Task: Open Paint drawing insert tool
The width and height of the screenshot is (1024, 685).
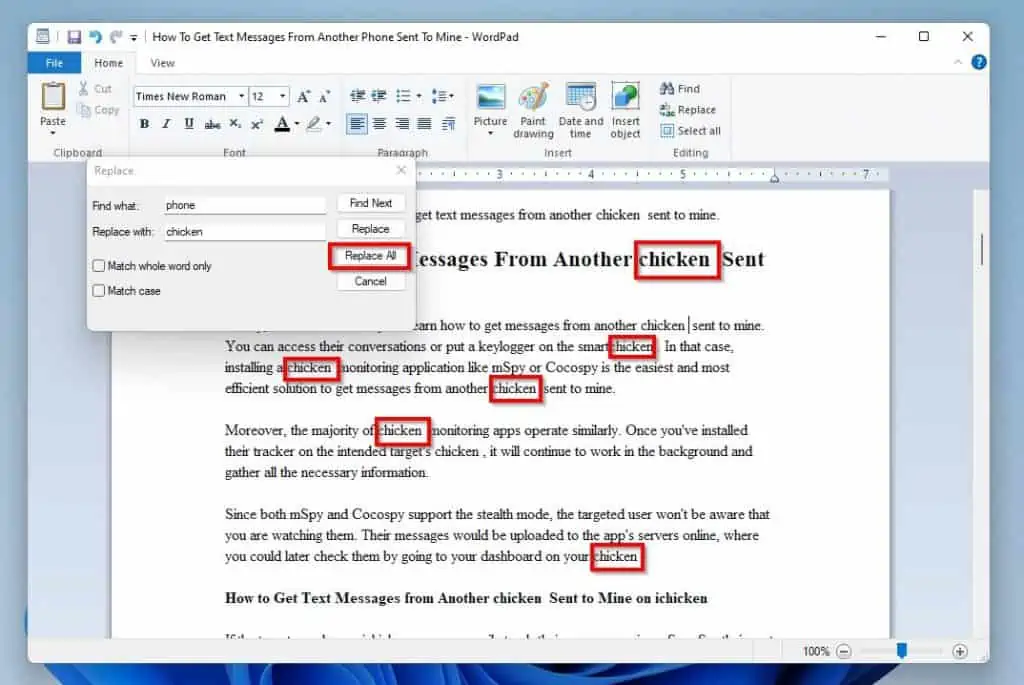Action: tap(533, 108)
